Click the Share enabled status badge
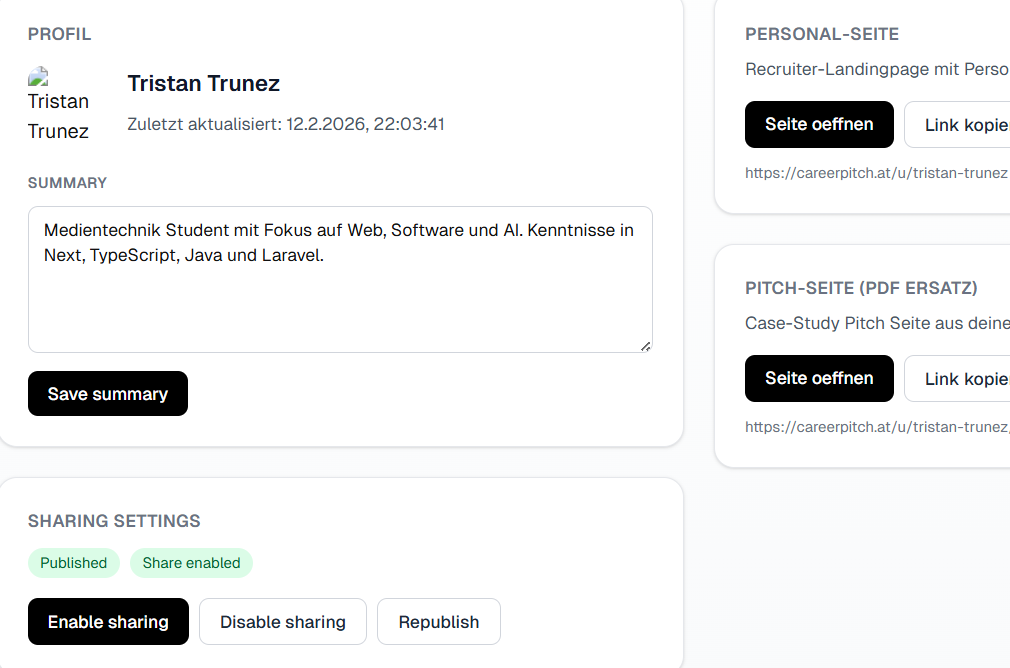The width and height of the screenshot is (1010, 668). pyautogui.click(x=191, y=563)
